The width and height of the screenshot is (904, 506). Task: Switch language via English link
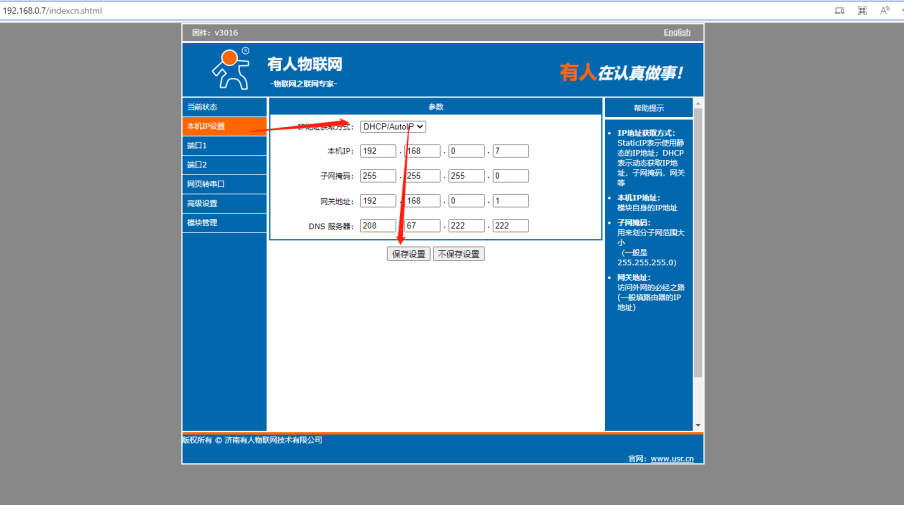[x=676, y=33]
